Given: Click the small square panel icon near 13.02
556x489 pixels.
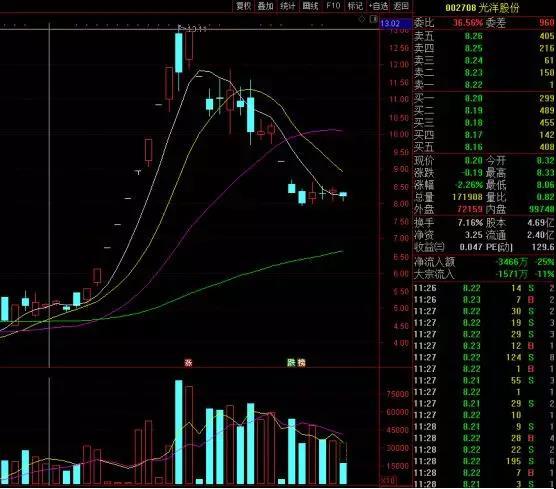Looking at the screenshot, I should (x=373, y=20).
